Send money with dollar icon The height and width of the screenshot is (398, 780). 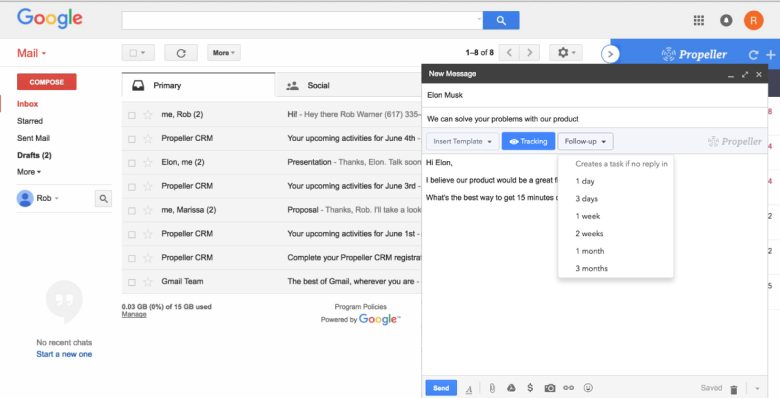coord(530,388)
